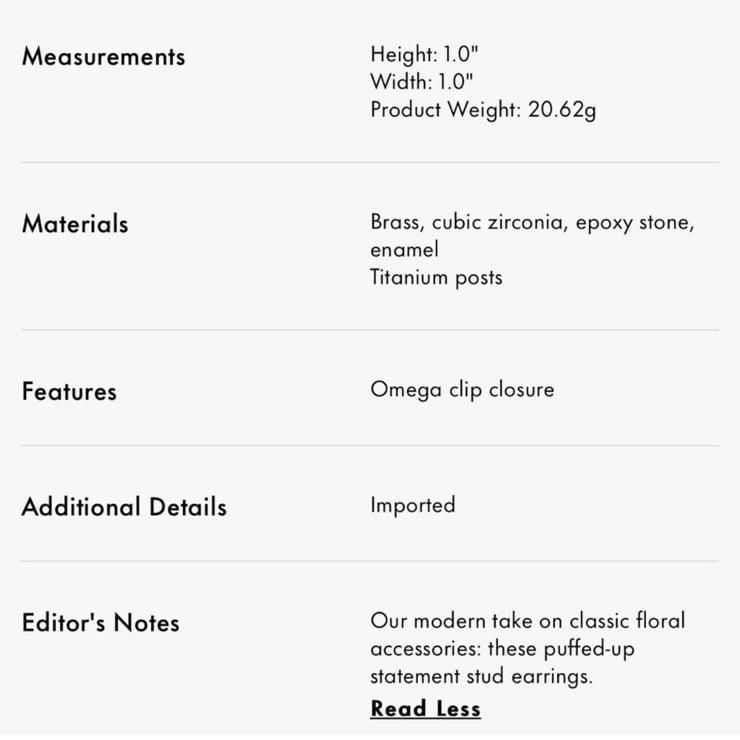Click the Height: 1.0" measurement text
This screenshot has width=740, height=740.
pyautogui.click(x=424, y=54)
